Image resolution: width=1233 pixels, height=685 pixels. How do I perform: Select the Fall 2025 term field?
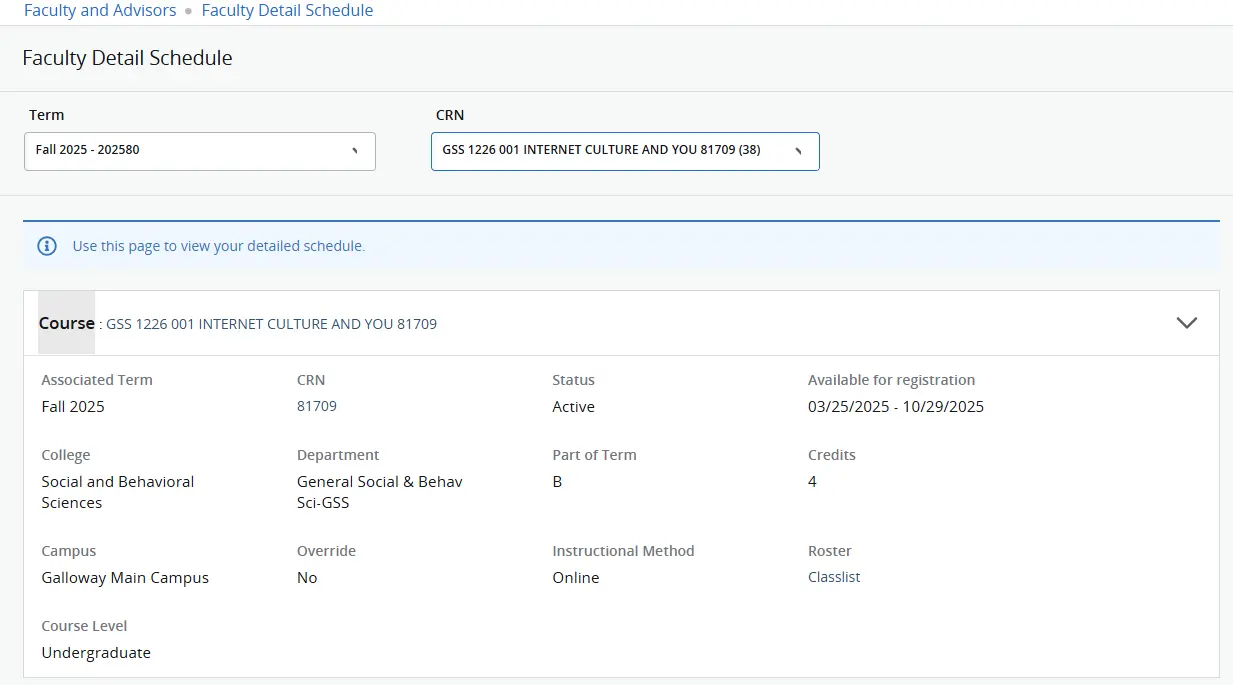(200, 151)
